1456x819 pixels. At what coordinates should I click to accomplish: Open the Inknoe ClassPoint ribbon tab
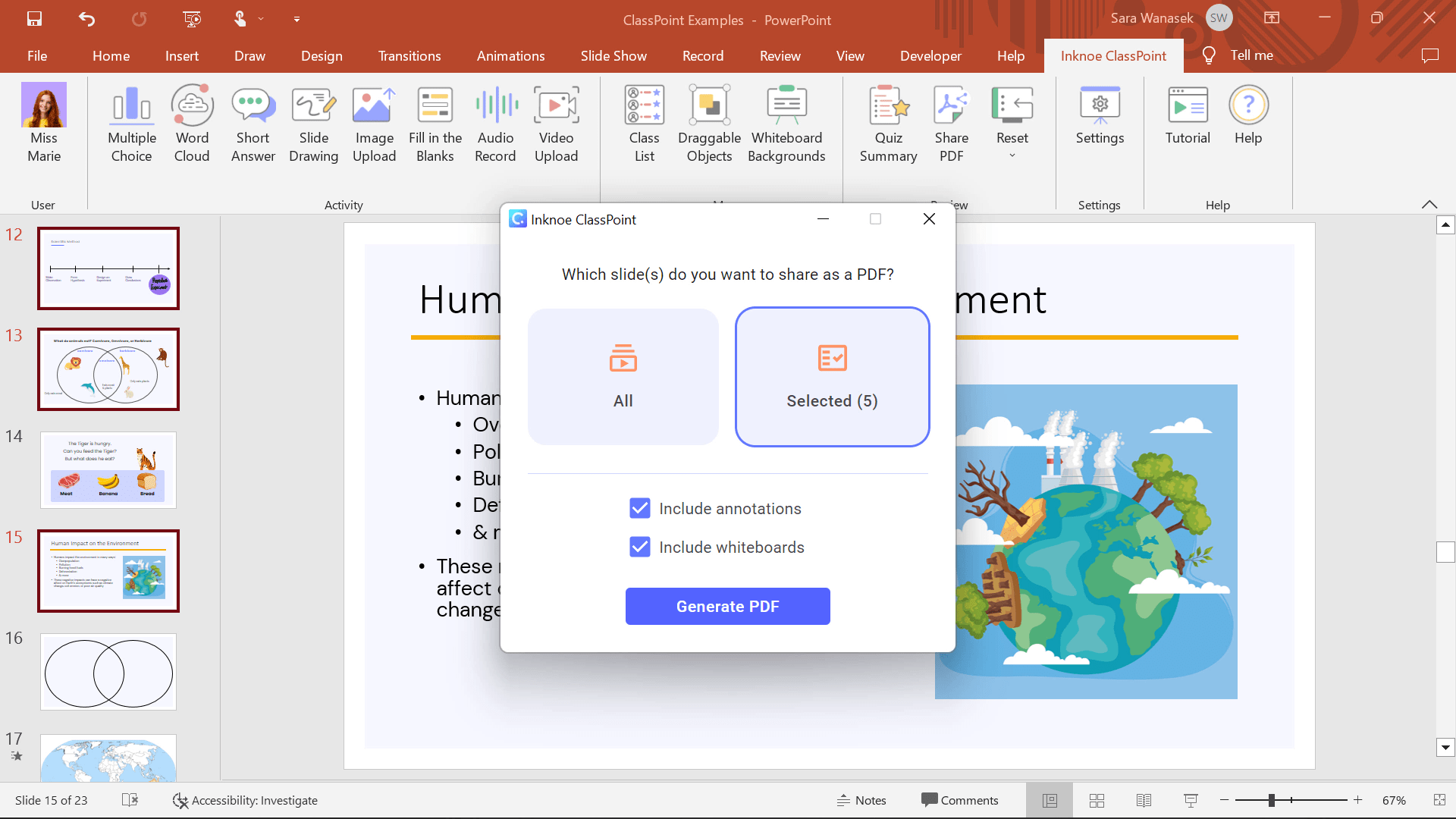(1113, 55)
